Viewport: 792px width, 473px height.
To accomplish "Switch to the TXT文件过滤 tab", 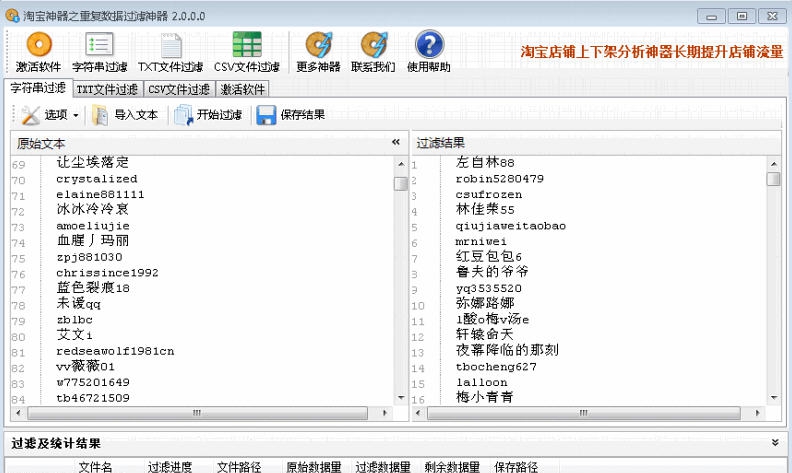I will click(108, 89).
